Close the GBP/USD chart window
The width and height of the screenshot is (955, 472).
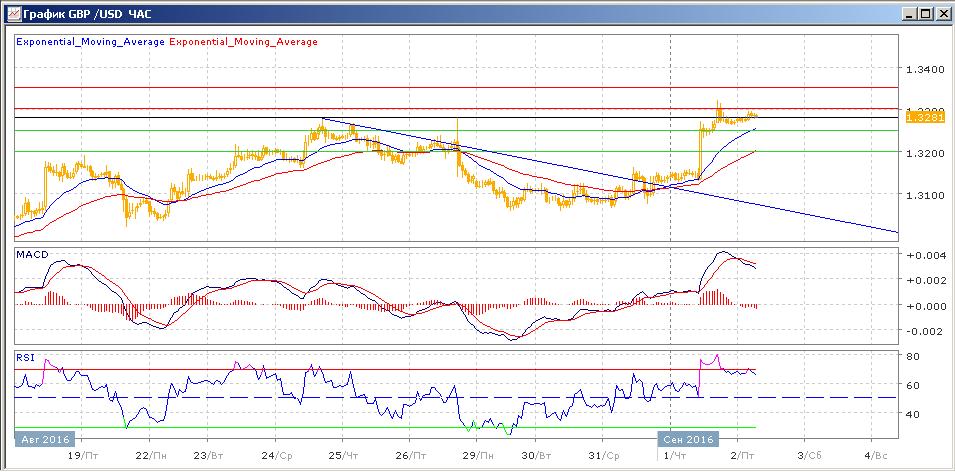coord(942,14)
